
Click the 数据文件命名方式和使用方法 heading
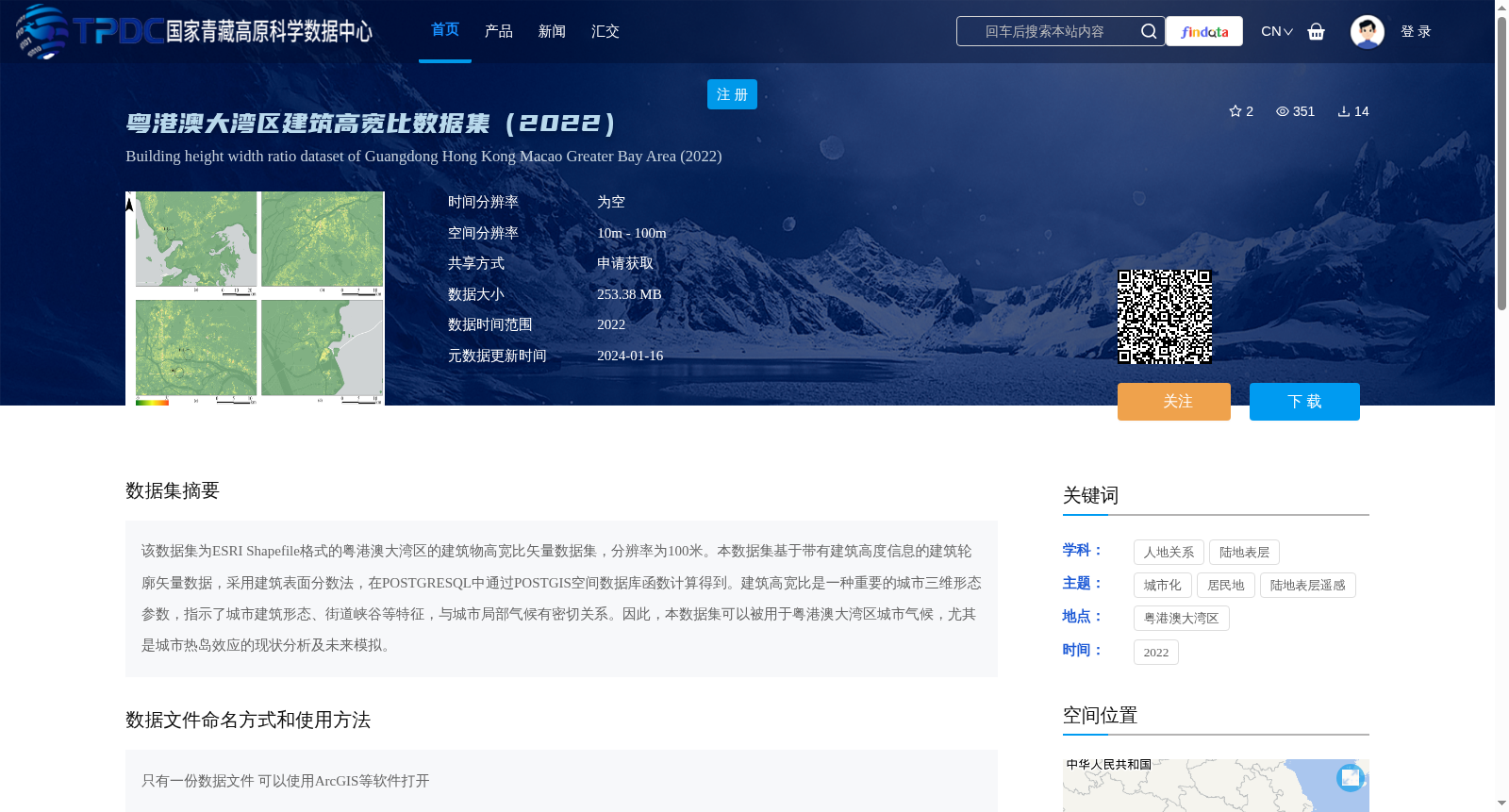(248, 720)
